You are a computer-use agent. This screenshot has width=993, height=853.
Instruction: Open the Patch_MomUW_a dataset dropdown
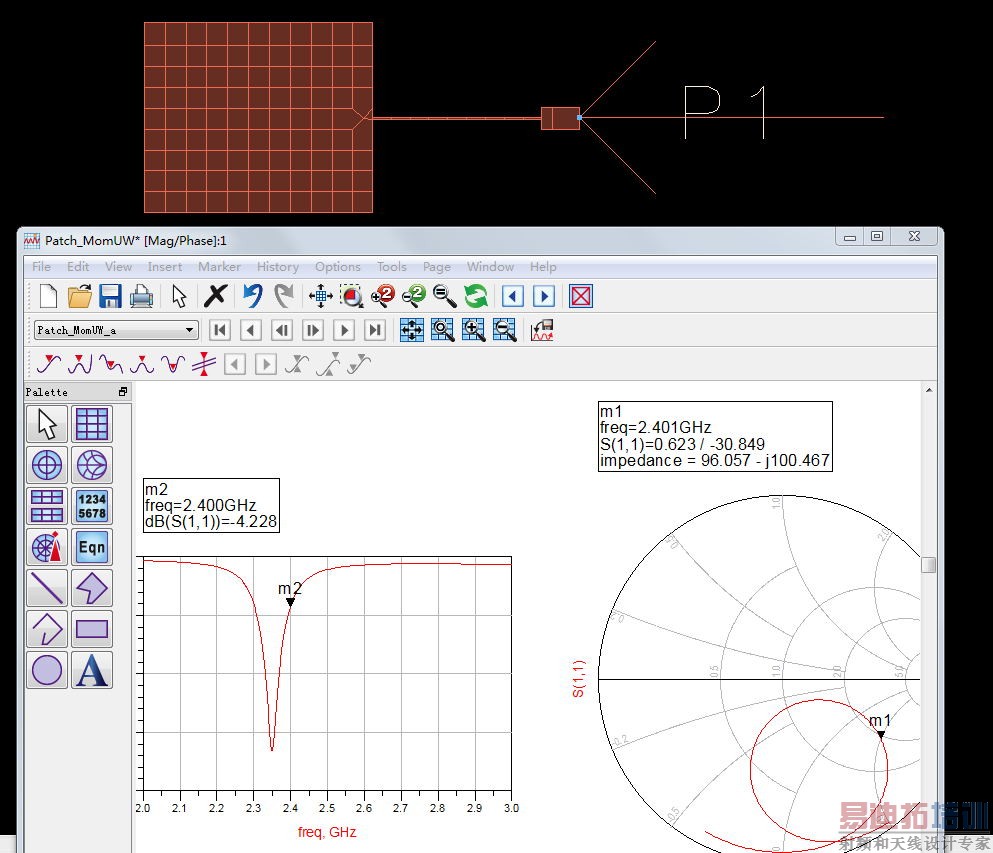tap(190, 330)
